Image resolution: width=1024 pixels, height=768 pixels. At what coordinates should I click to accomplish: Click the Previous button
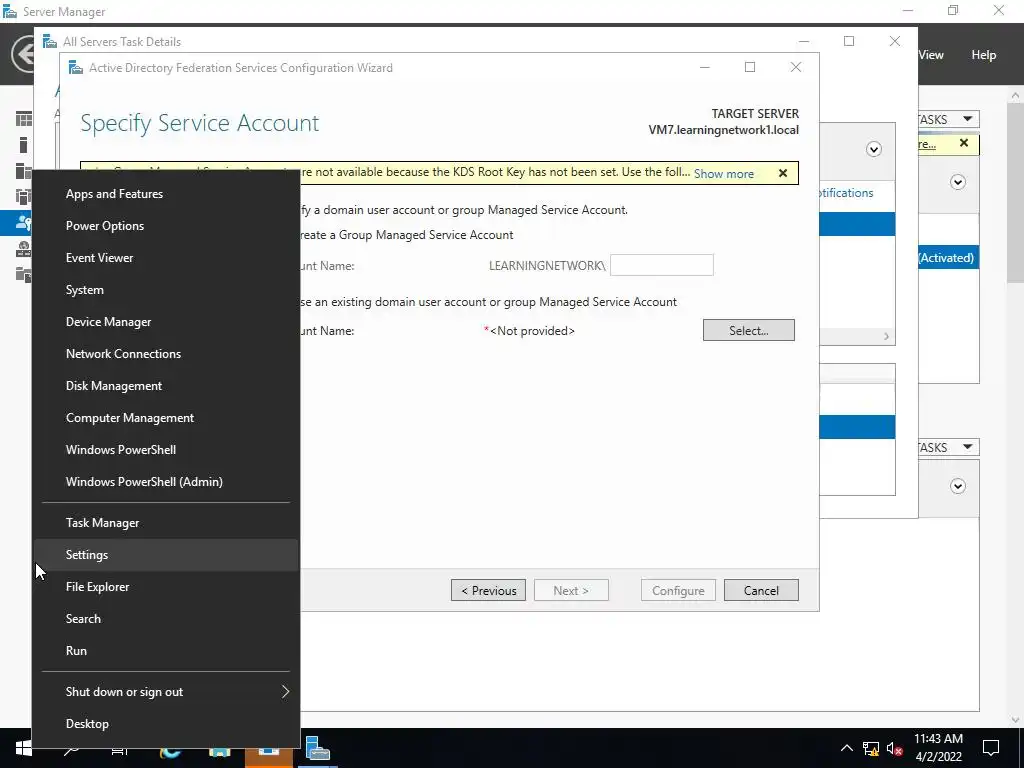[488, 590]
